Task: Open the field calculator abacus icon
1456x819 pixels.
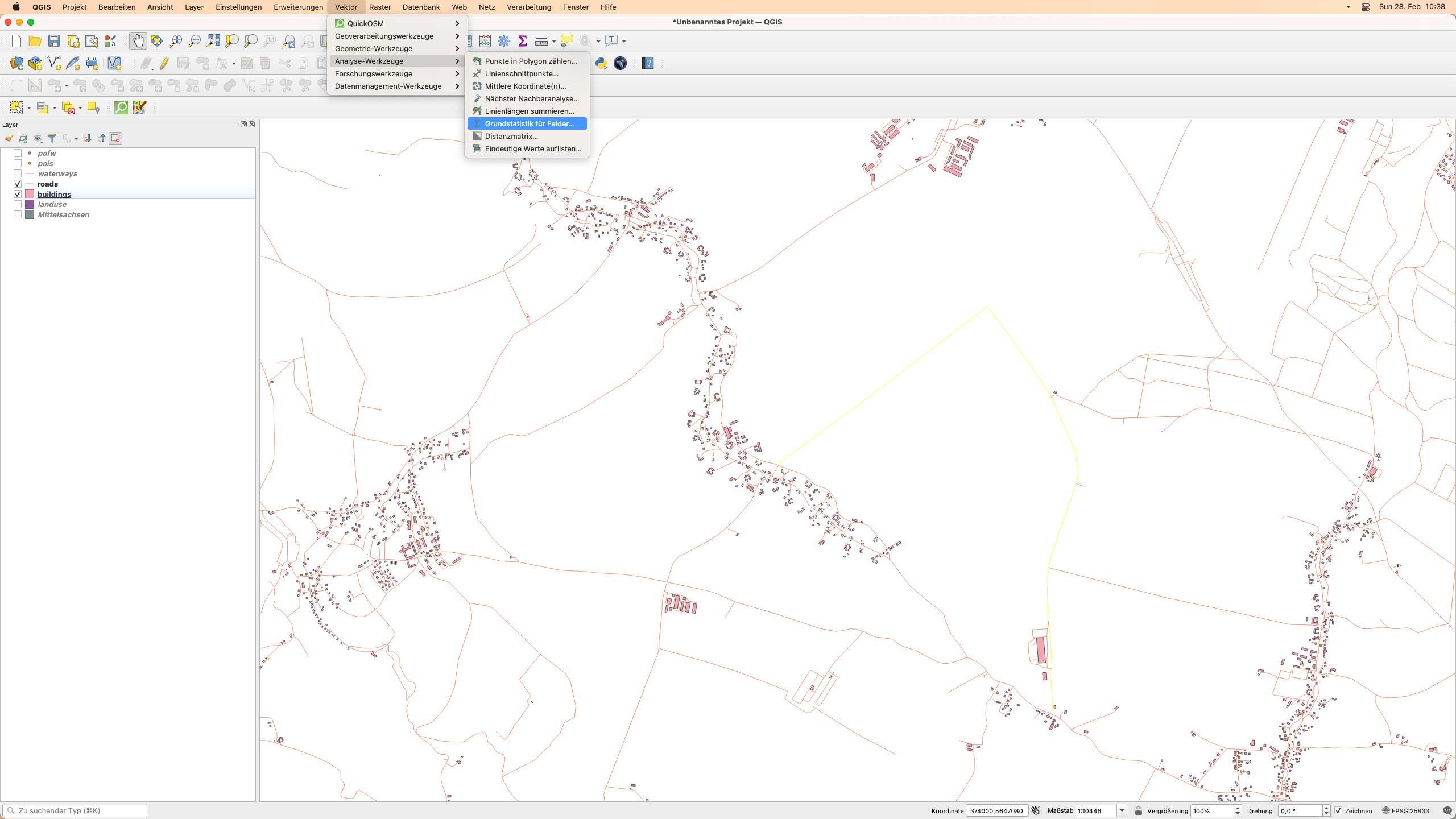Action: coord(485,41)
